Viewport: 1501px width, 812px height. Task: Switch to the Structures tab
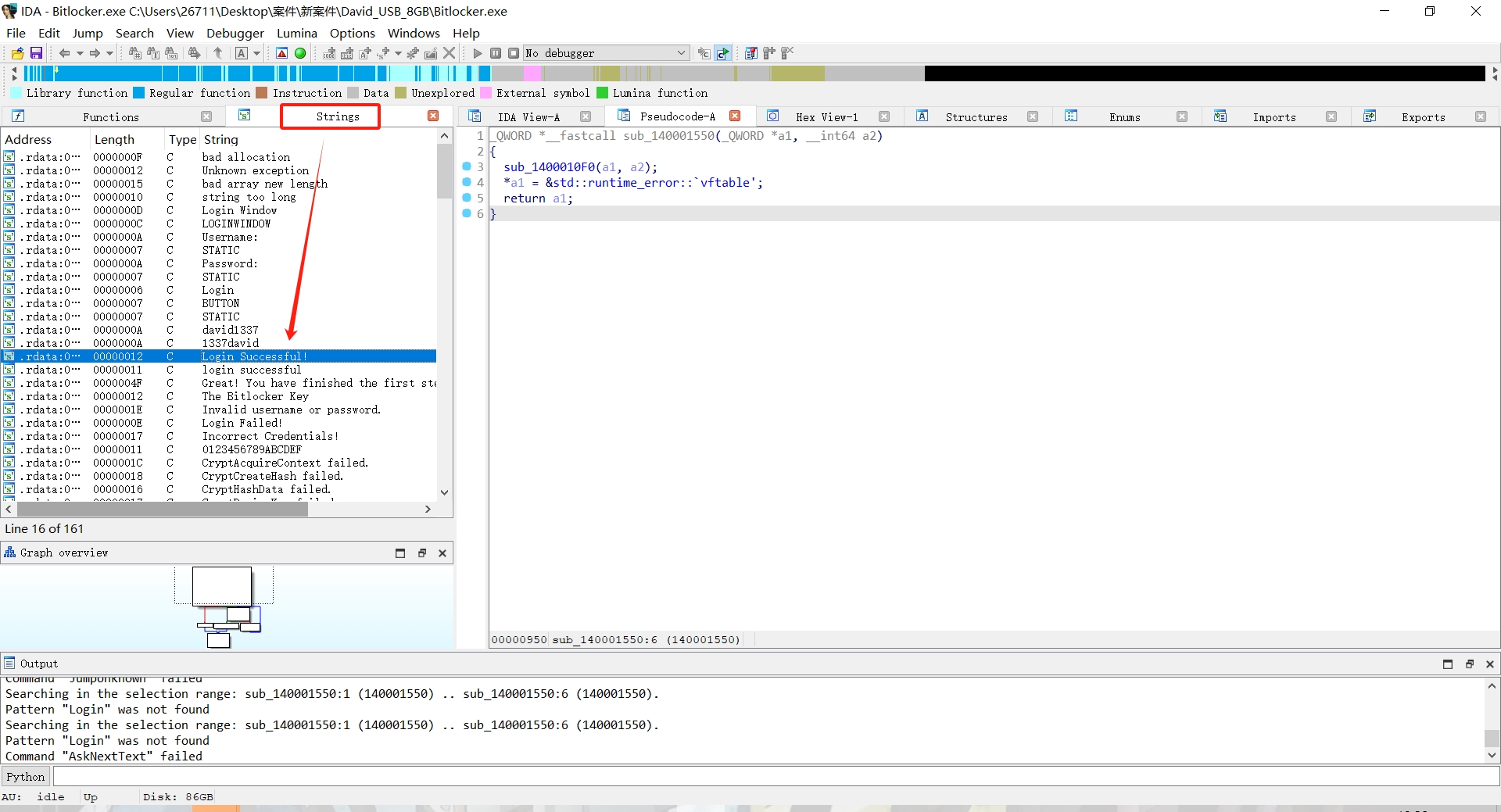976,117
